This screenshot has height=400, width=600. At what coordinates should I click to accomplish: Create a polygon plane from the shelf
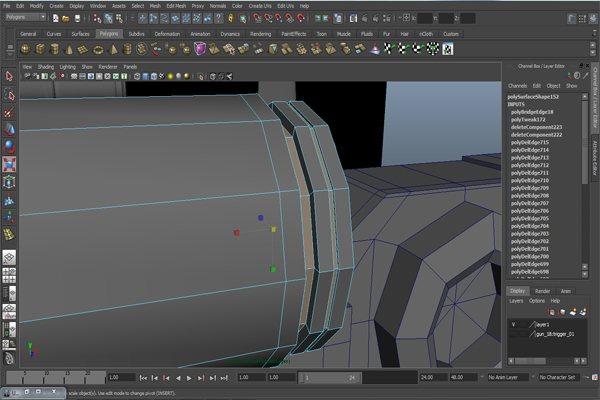[x=83, y=49]
